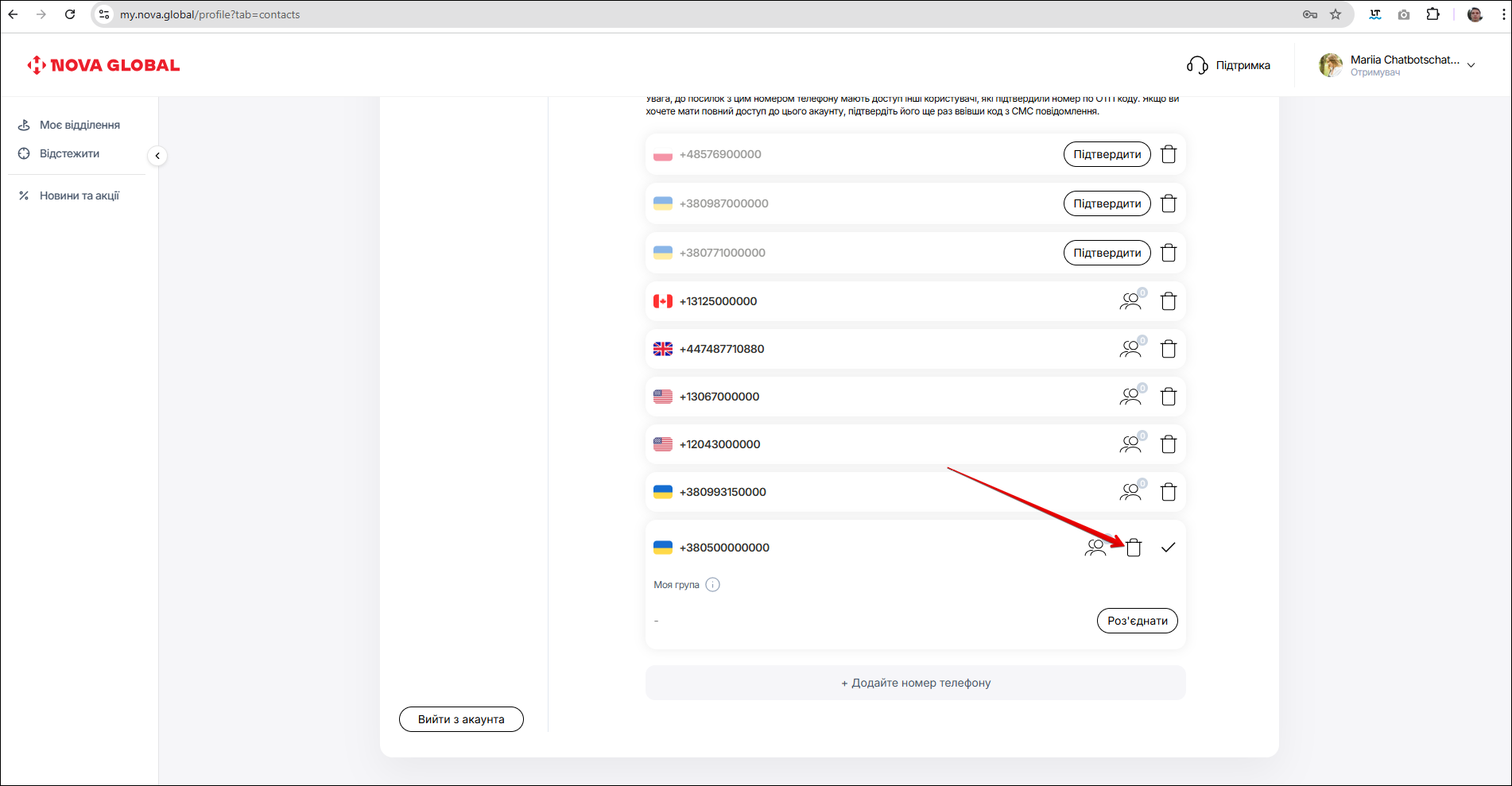
Task: Go to Відстежити in sidebar
Action: (69, 153)
